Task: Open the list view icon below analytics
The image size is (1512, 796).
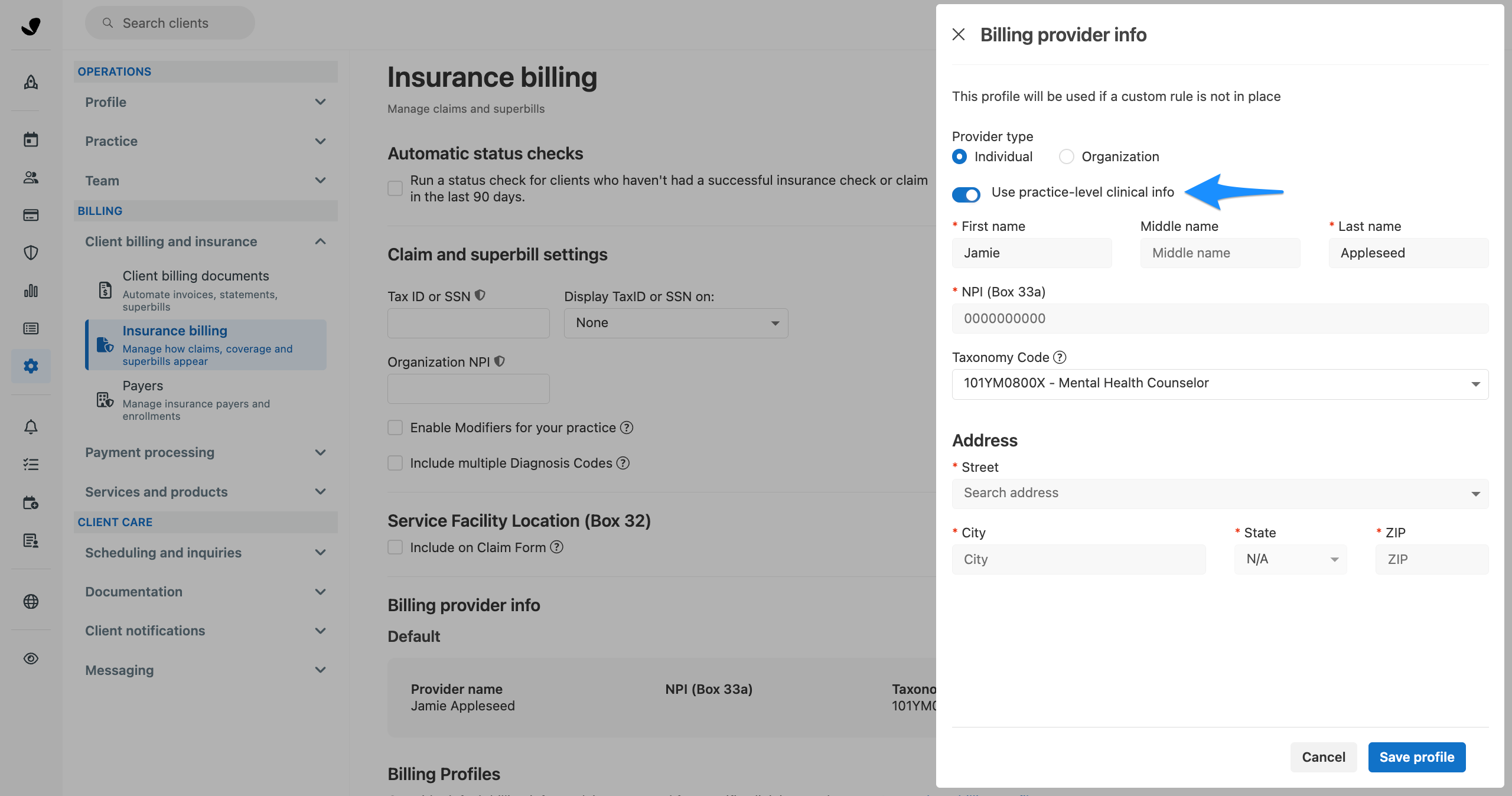Action: pyautogui.click(x=31, y=328)
